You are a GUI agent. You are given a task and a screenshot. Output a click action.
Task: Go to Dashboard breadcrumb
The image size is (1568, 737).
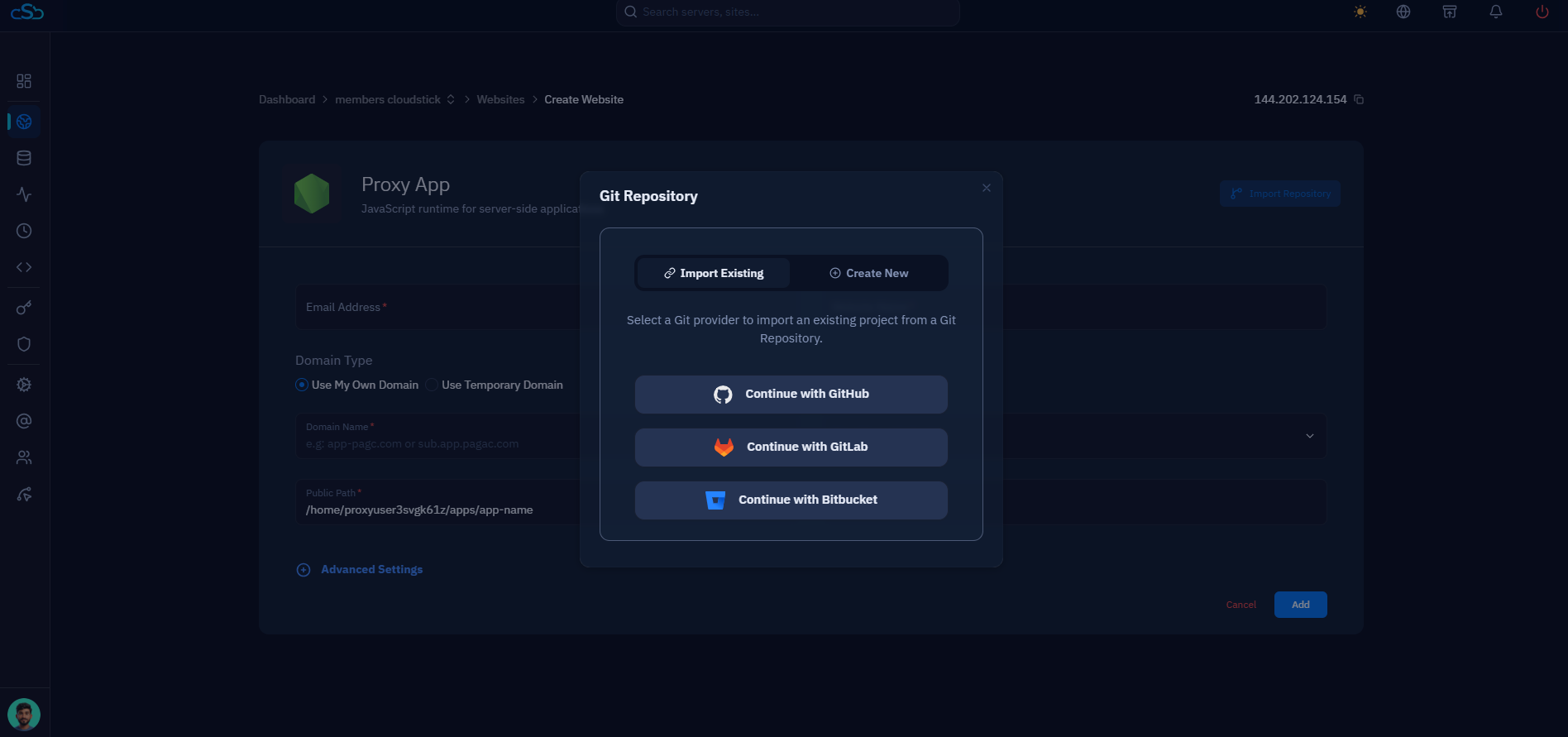[287, 99]
